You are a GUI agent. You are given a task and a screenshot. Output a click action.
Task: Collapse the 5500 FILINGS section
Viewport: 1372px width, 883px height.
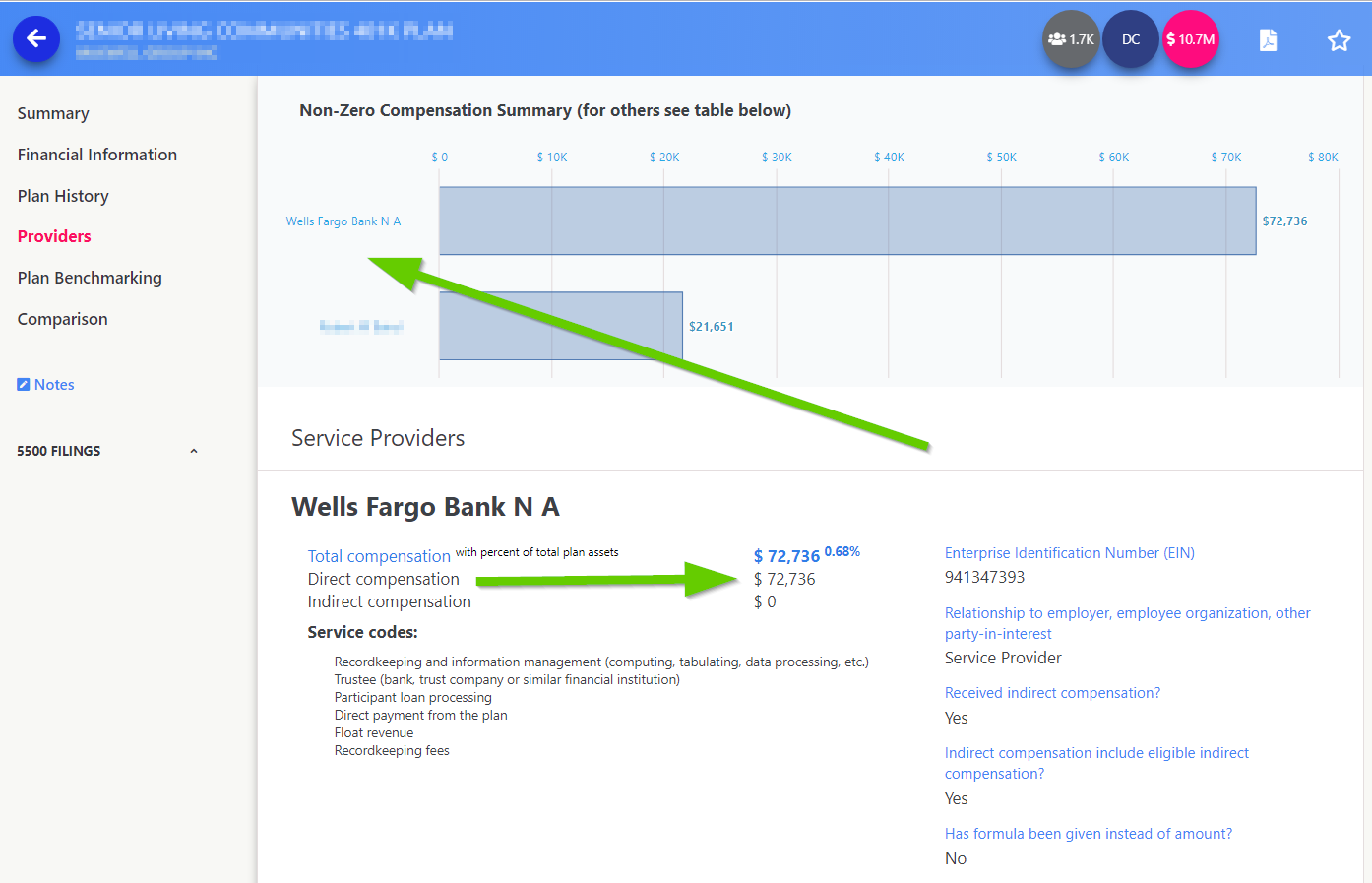[194, 451]
